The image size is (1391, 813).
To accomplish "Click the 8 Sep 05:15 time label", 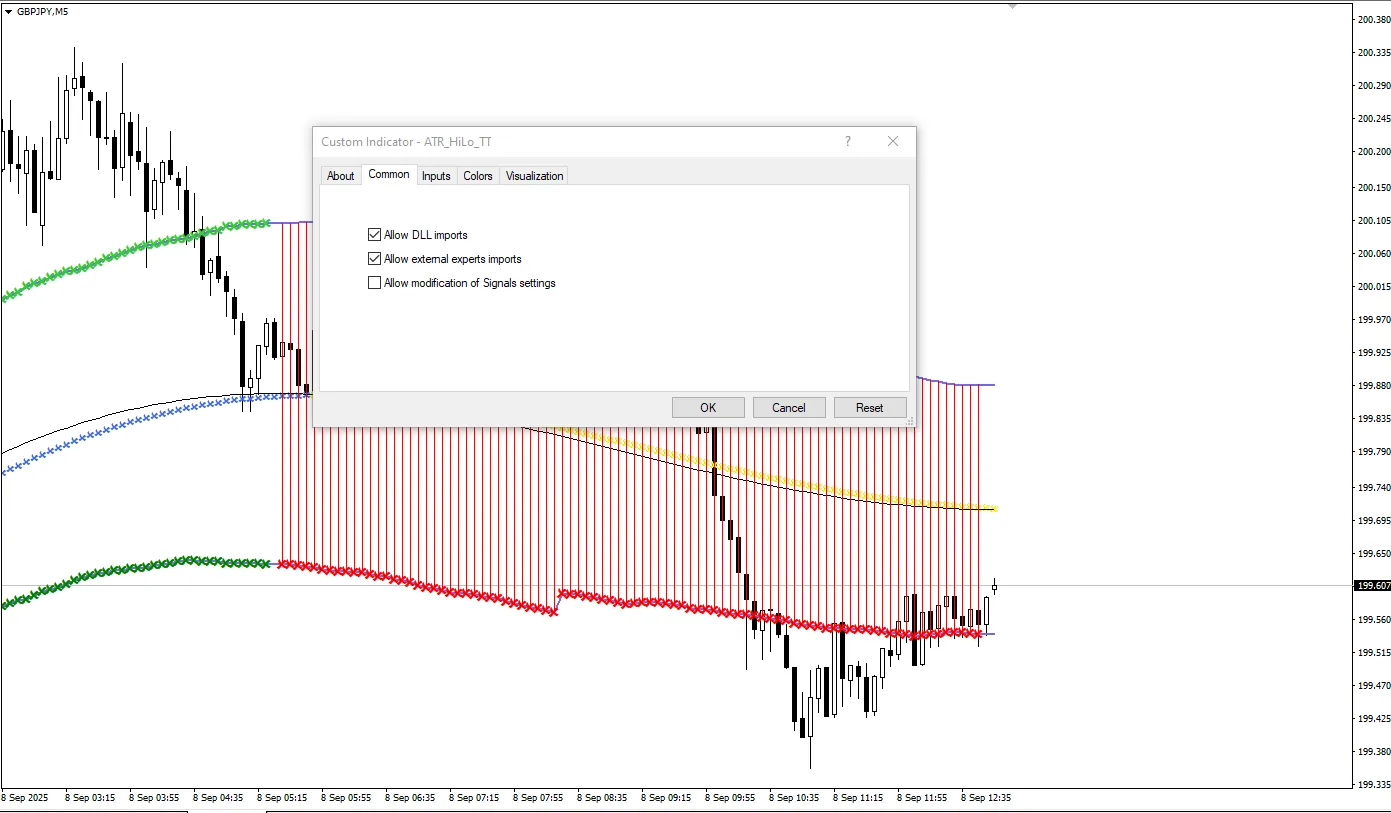I will click(x=284, y=798).
